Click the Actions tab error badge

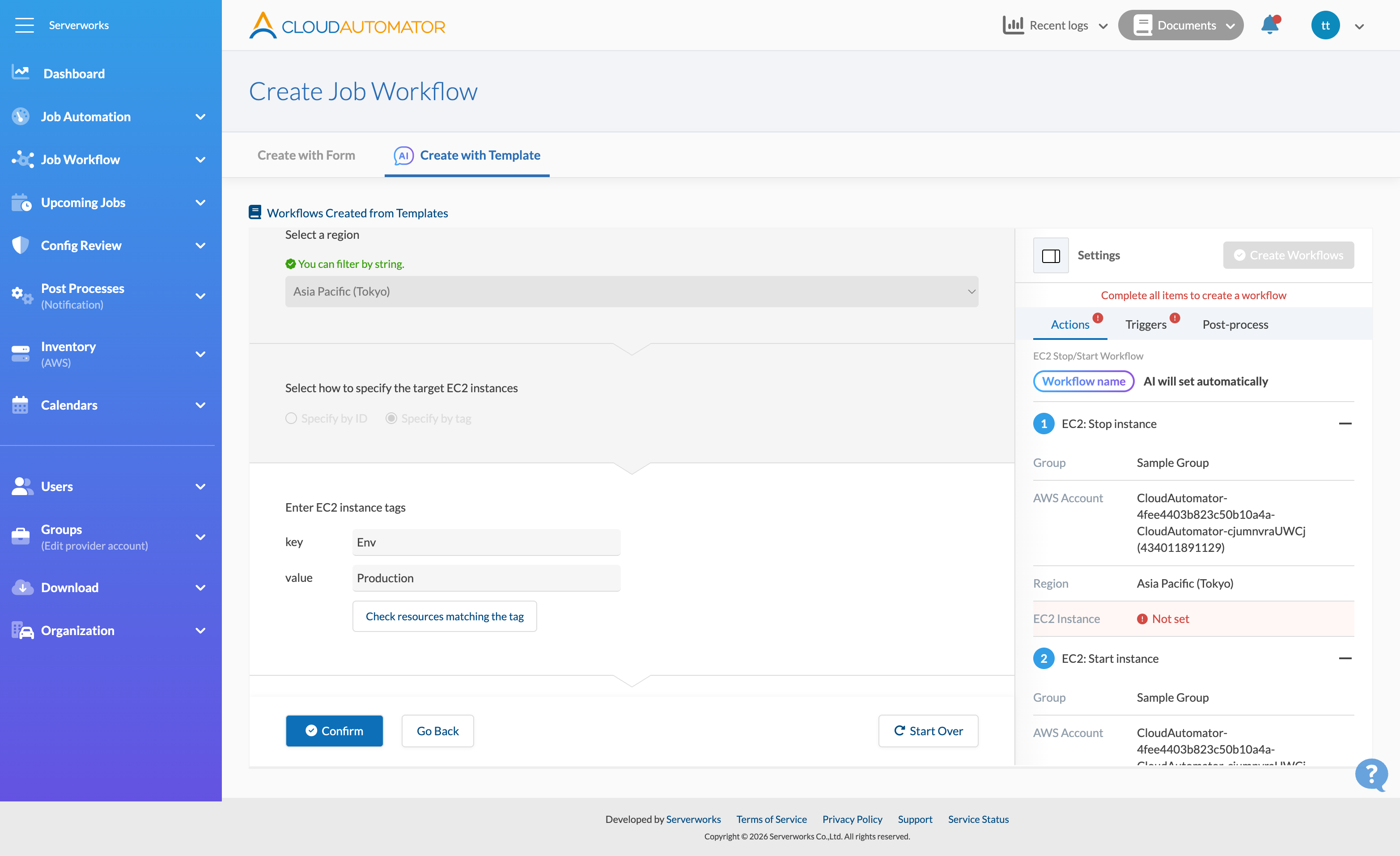pos(1098,318)
